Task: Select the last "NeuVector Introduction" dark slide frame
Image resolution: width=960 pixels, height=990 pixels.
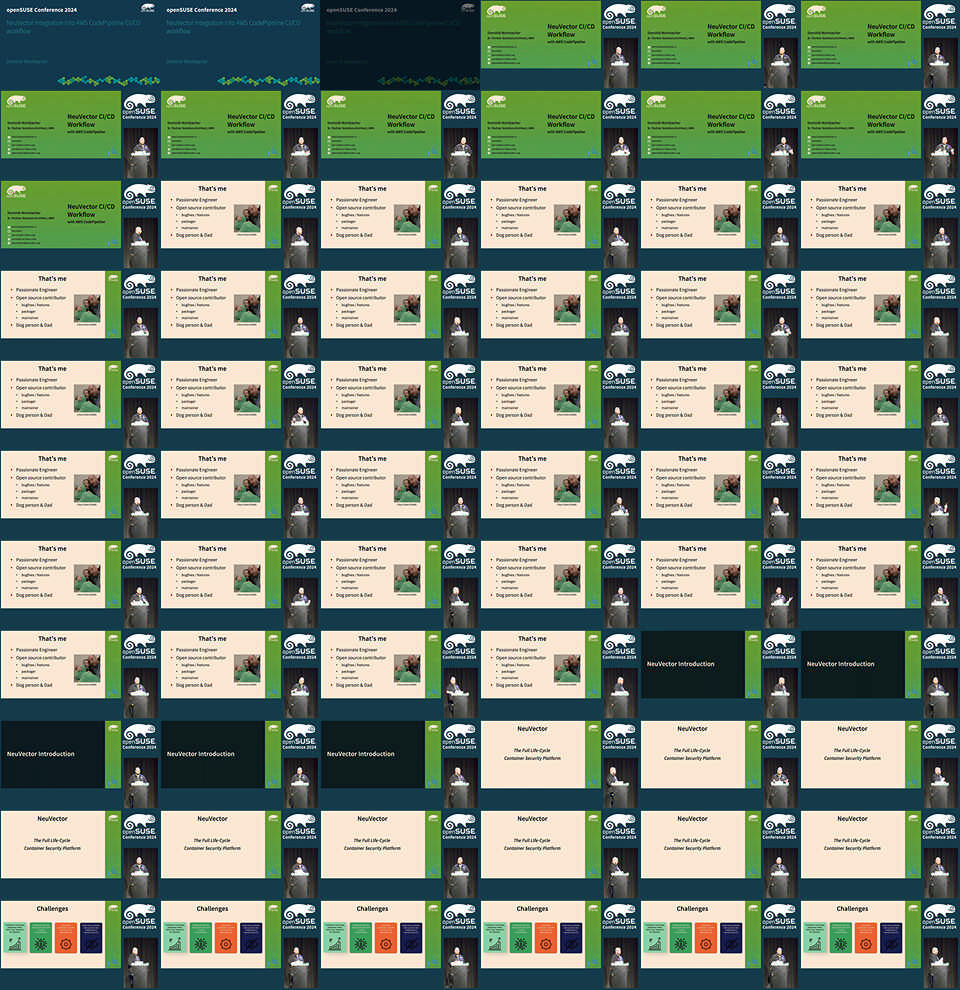Action: click(400, 765)
